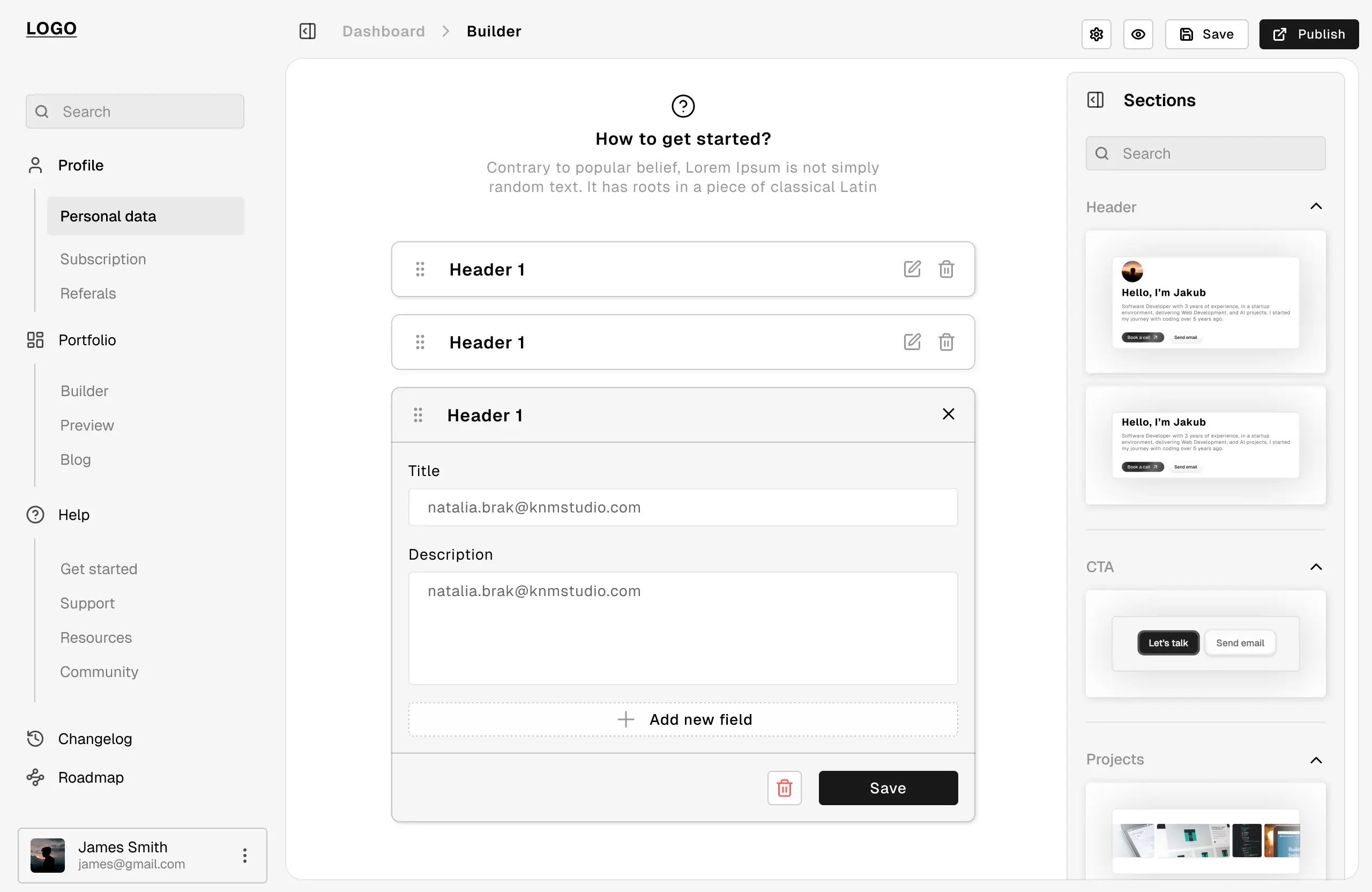Click the Dashboard breadcrumb link
The width and height of the screenshot is (1372, 892).
pos(383,31)
